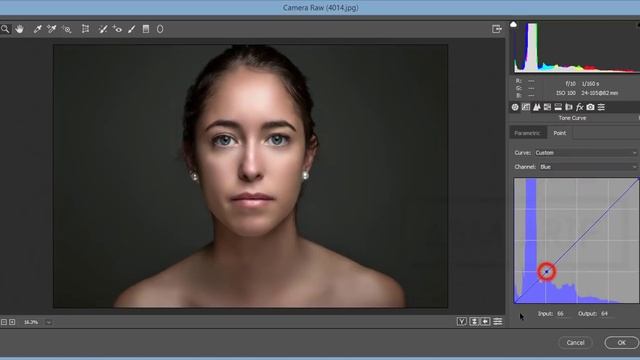
Task: Switch to the Parametric curve tab
Action: click(x=527, y=133)
